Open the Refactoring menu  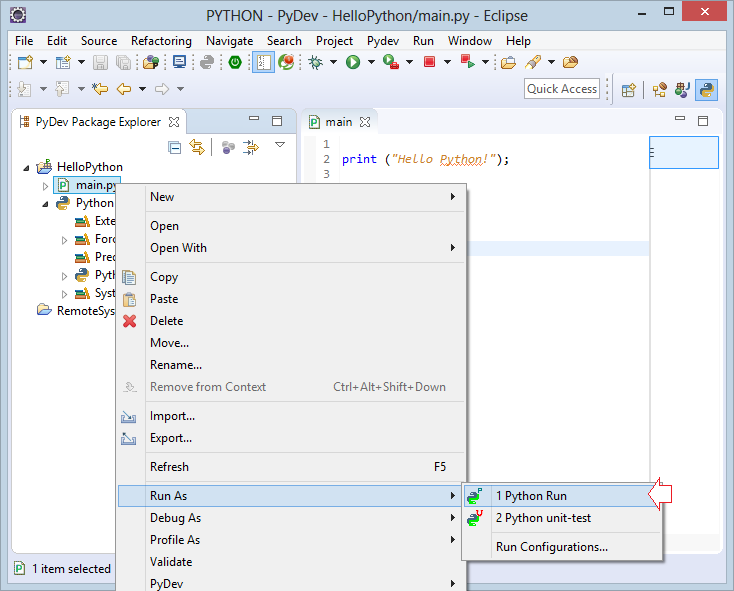[161, 41]
